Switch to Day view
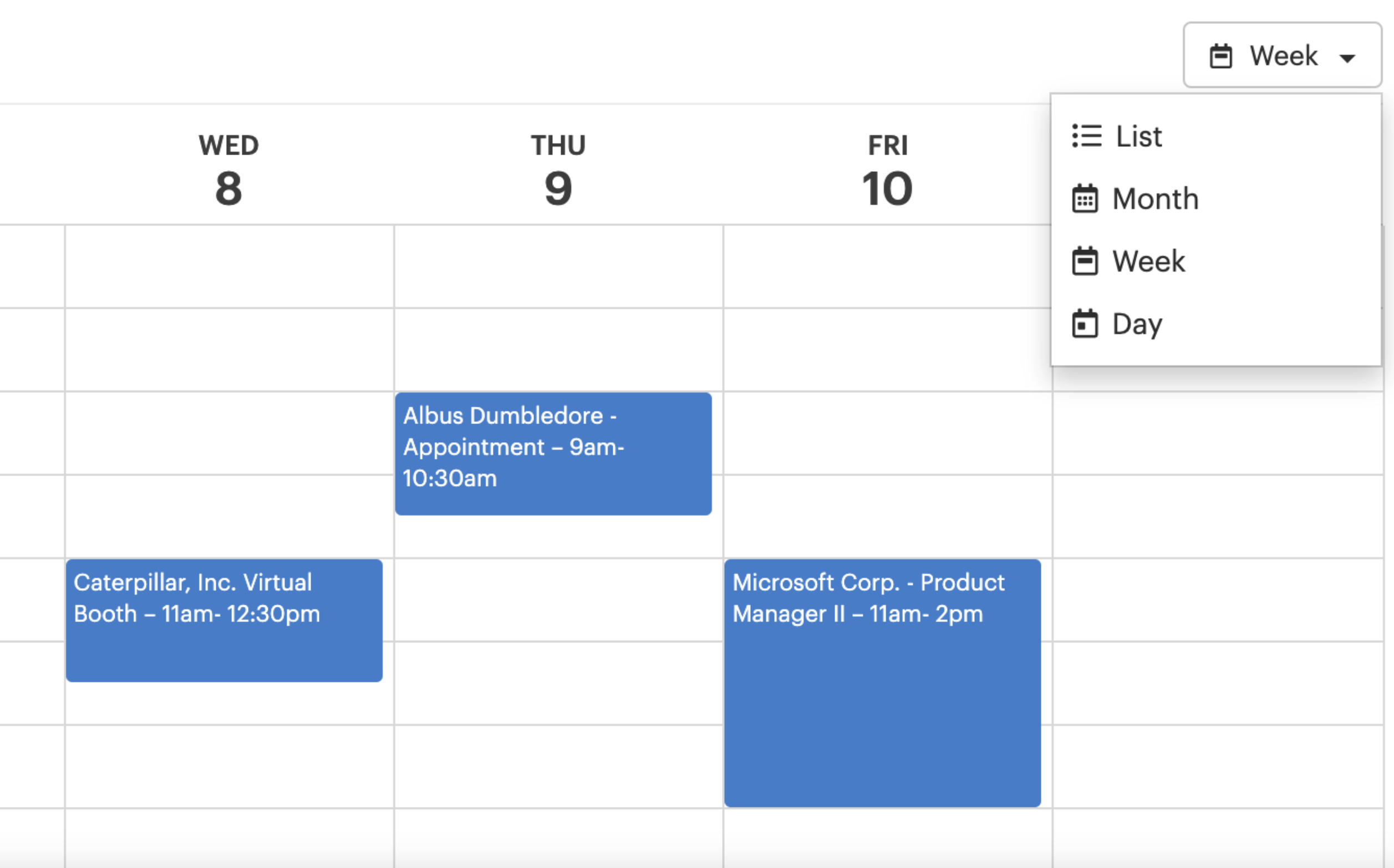Image resolution: width=1394 pixels, height=868 pixels. [1137, 324]
